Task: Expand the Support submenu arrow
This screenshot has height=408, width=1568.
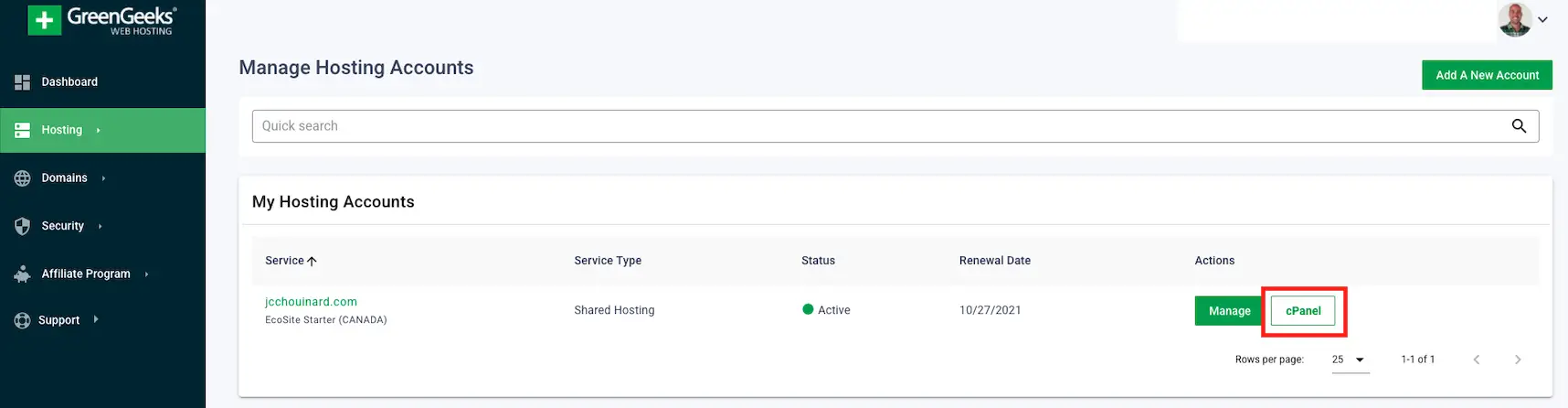Action: point(96,319)
